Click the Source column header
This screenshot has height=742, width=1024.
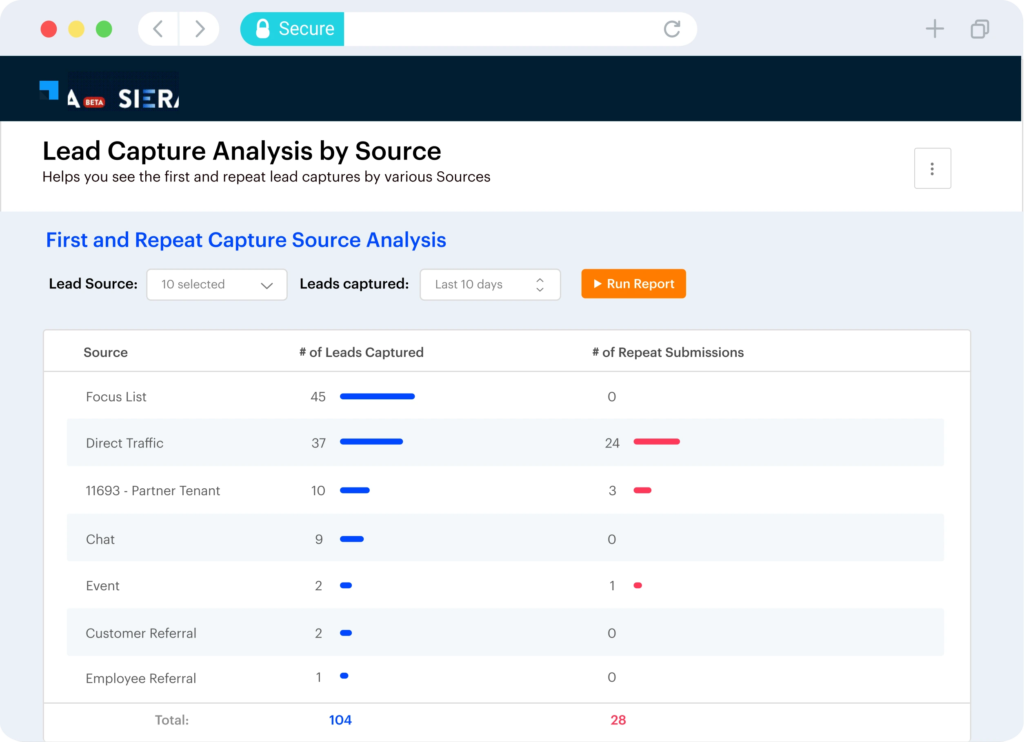106,352
